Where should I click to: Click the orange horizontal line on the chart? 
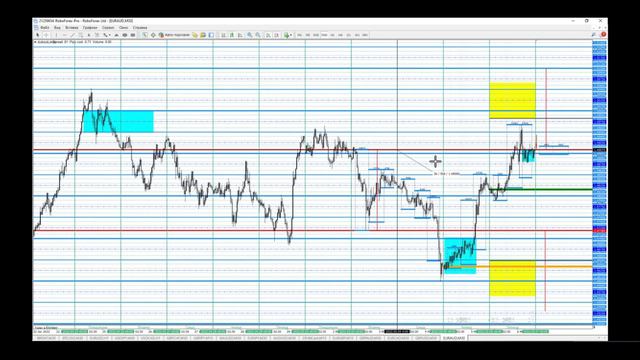point(518,267)
